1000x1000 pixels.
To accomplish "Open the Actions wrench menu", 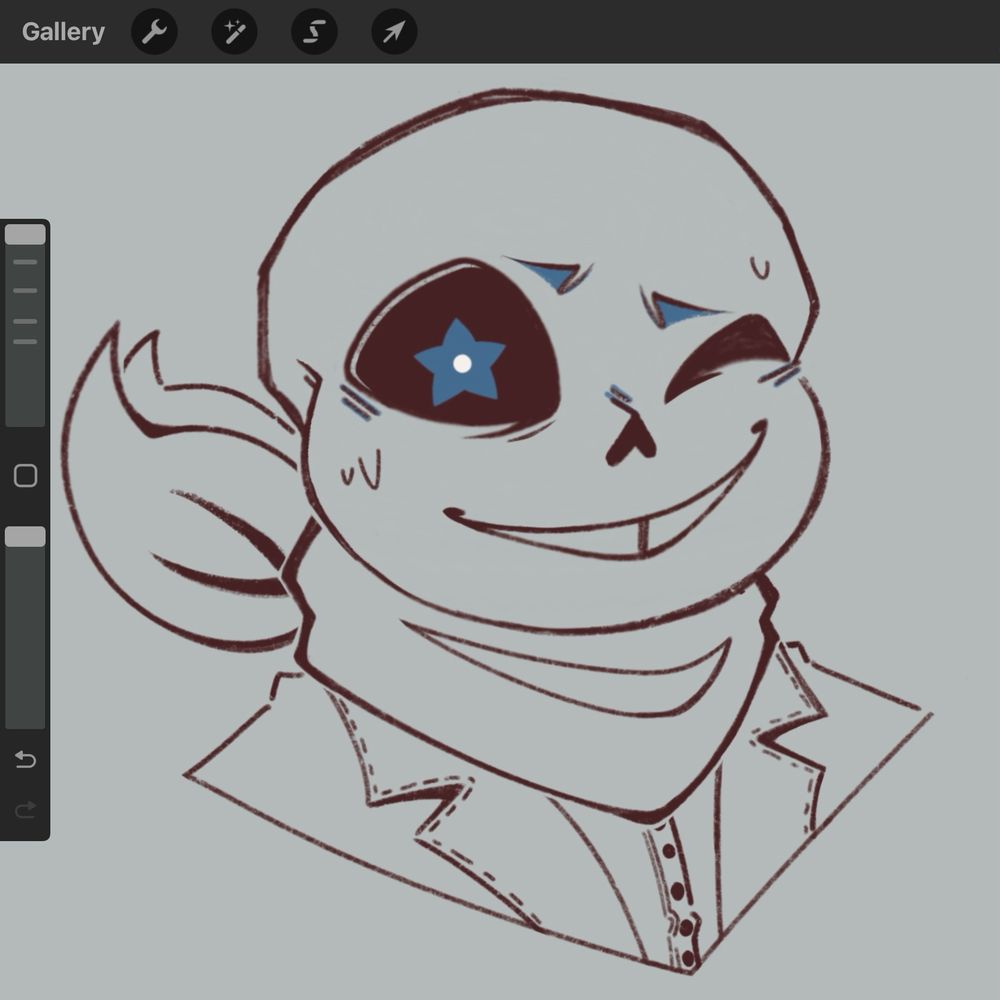I will 154,31.
